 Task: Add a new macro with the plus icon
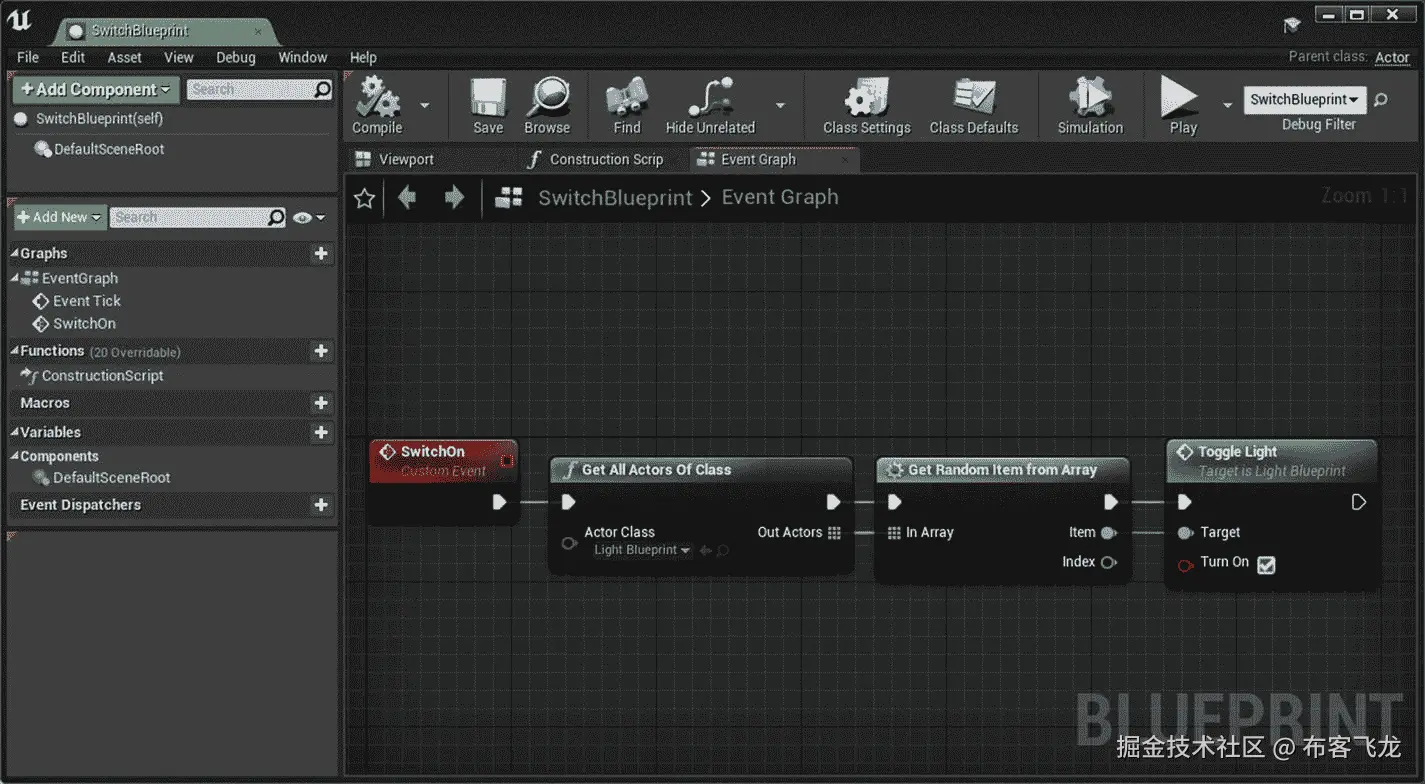point(321,403)
